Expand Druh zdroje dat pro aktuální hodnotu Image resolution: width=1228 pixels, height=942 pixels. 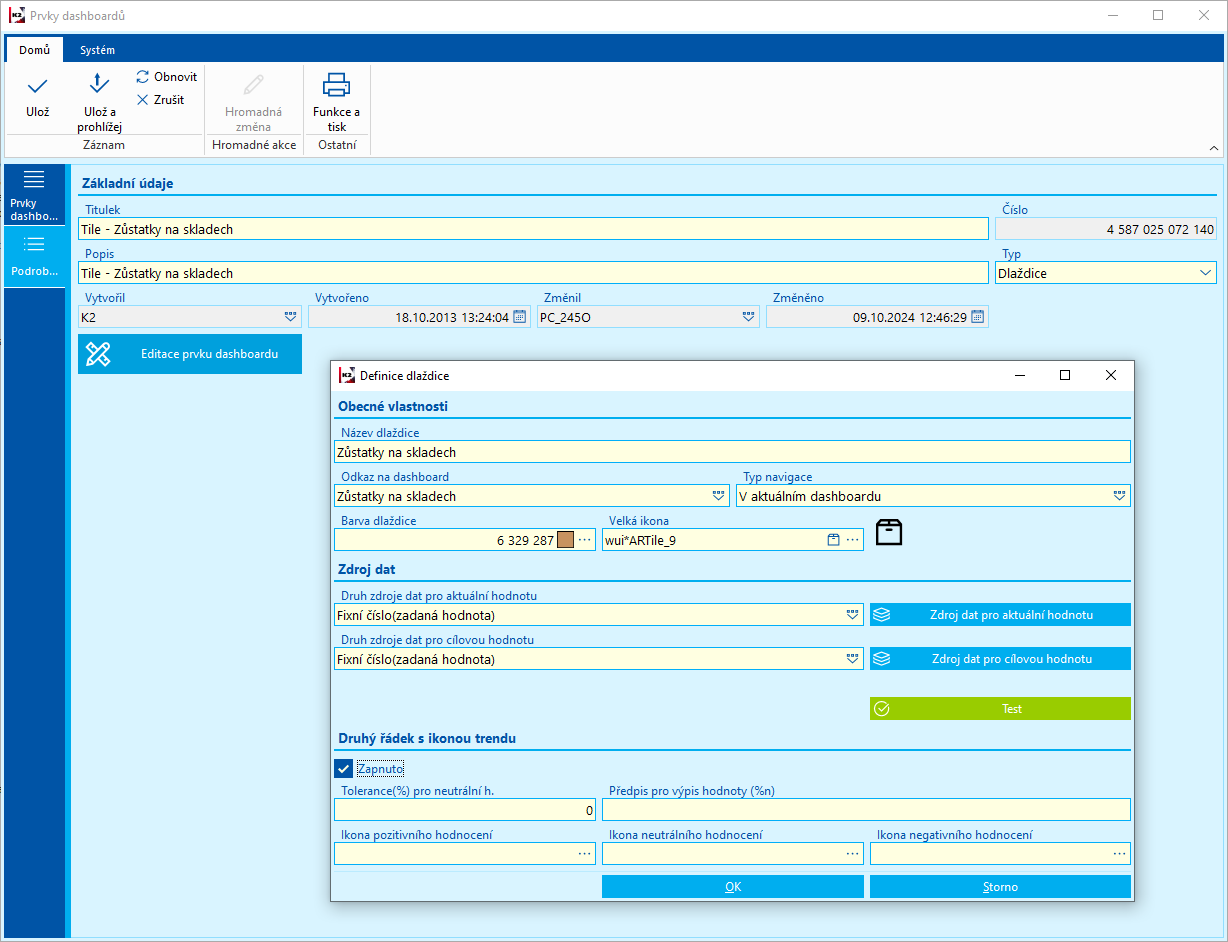(851, 615)
